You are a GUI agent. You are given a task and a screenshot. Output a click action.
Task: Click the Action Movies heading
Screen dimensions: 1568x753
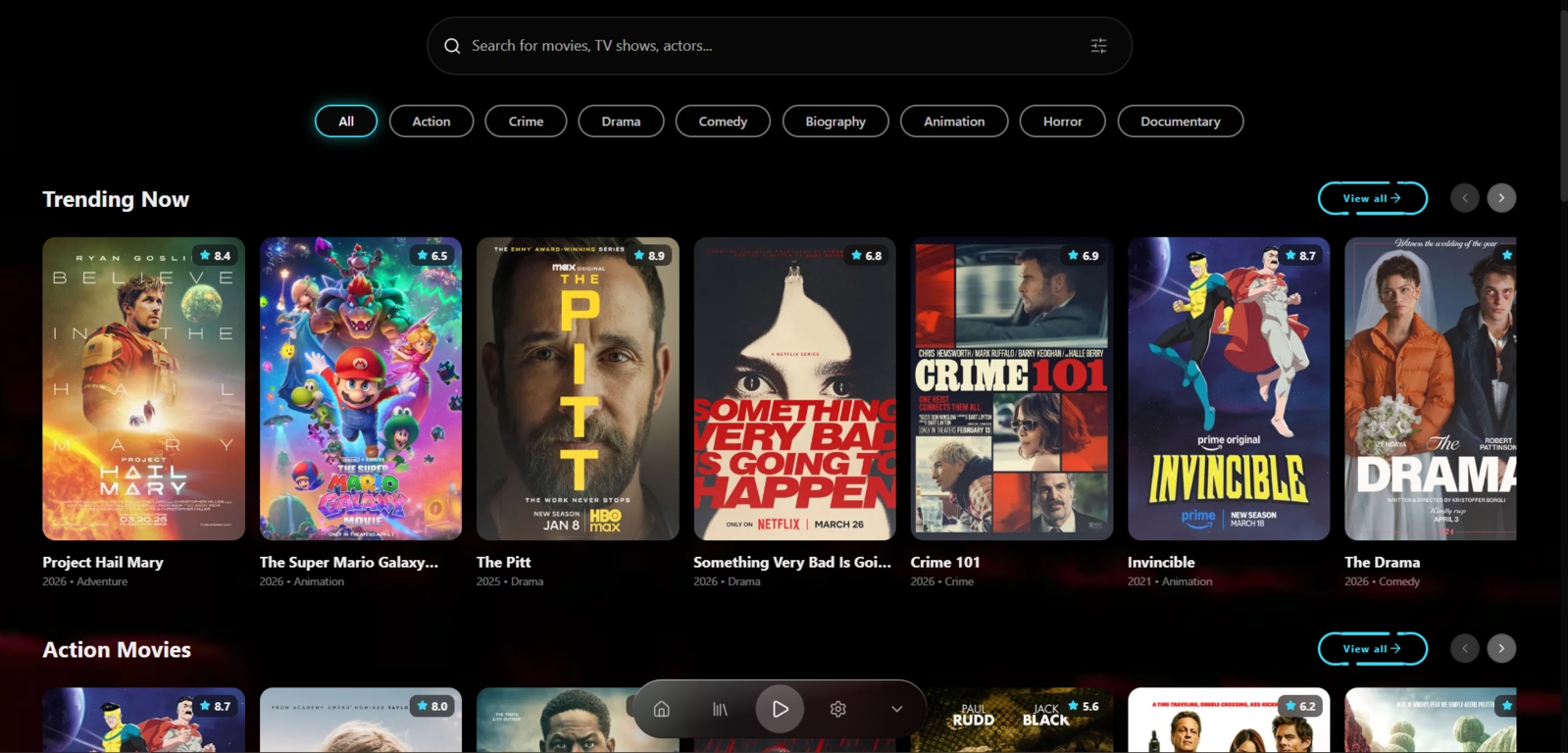pyautogui.click(x=117, y=649)
